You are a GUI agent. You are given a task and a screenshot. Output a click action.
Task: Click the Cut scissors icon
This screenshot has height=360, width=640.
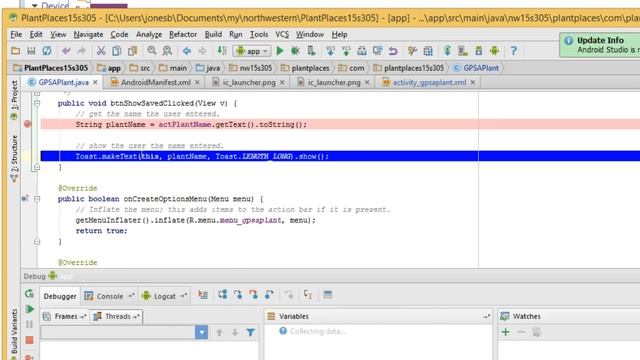click(101, 51)
